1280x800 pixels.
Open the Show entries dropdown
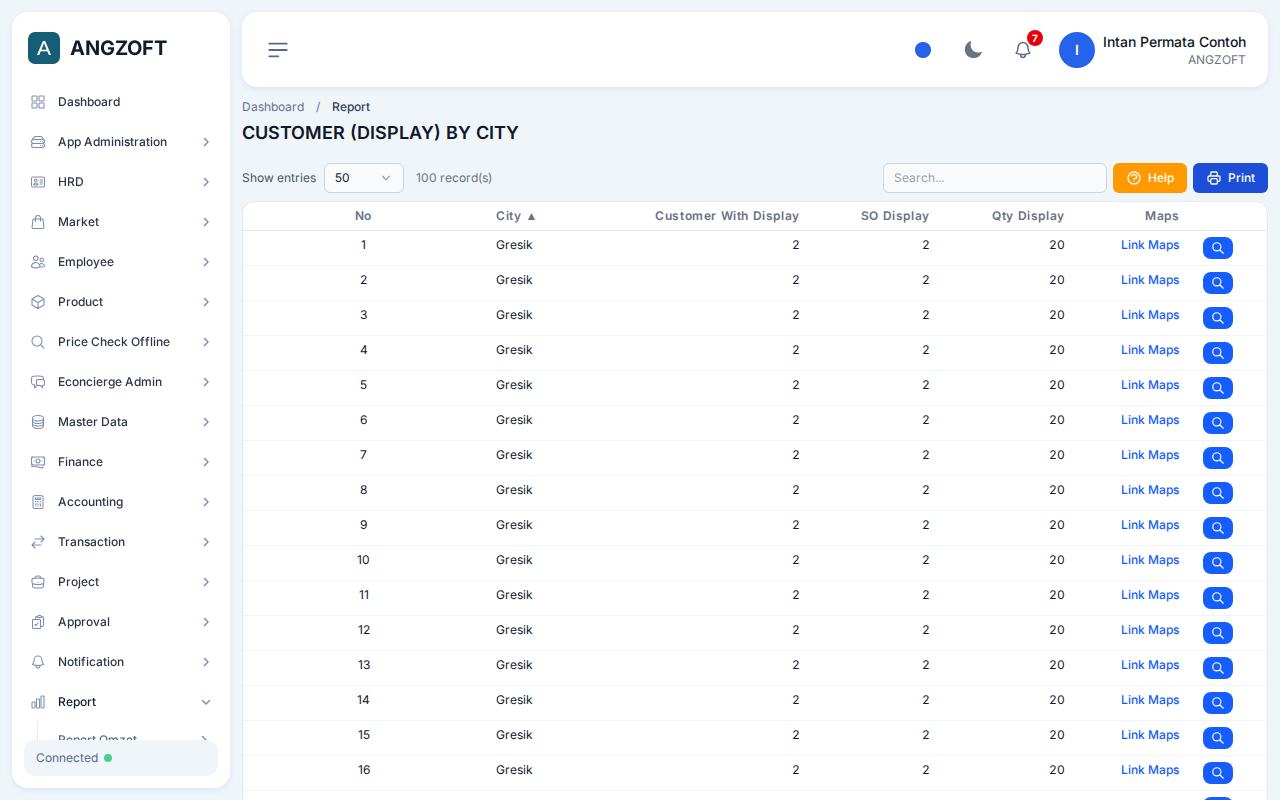click(364, 178)
